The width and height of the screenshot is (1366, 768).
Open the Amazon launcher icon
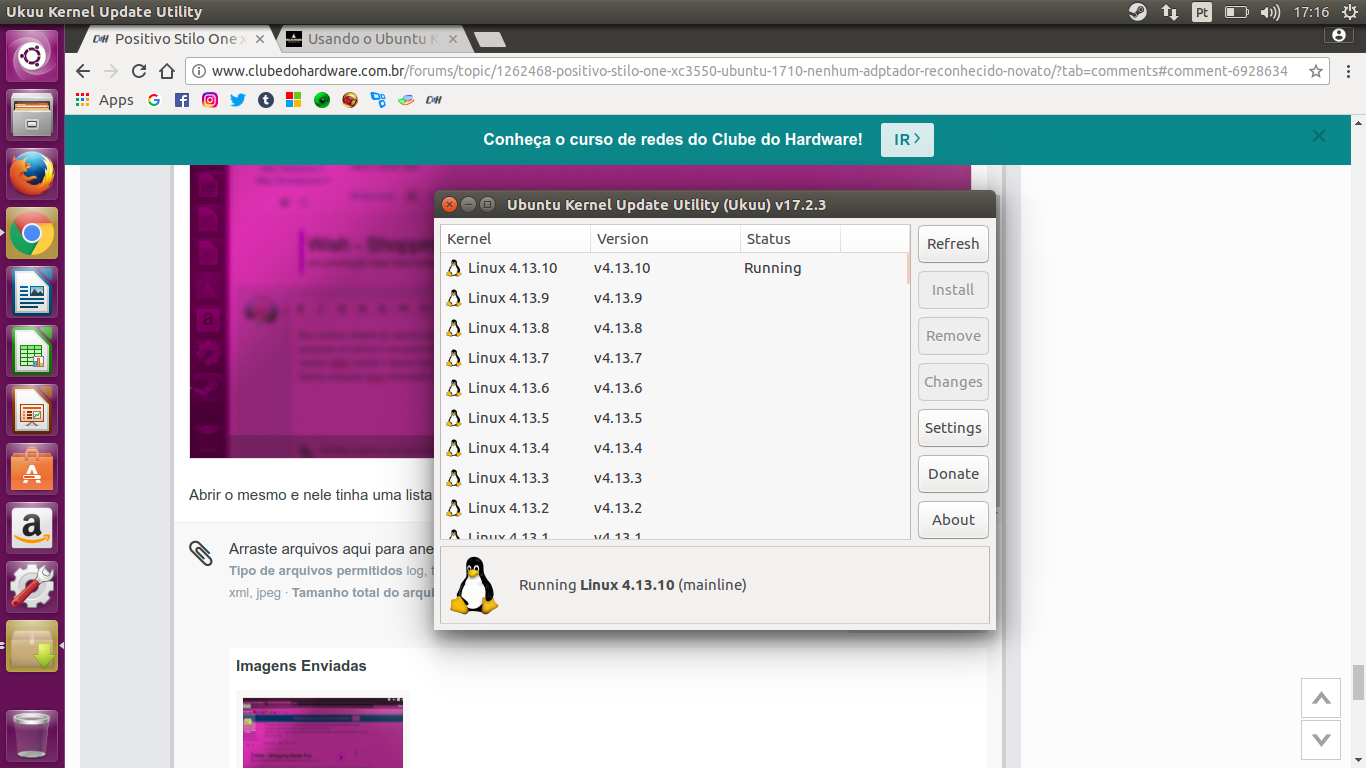click(x=32, y=528)
